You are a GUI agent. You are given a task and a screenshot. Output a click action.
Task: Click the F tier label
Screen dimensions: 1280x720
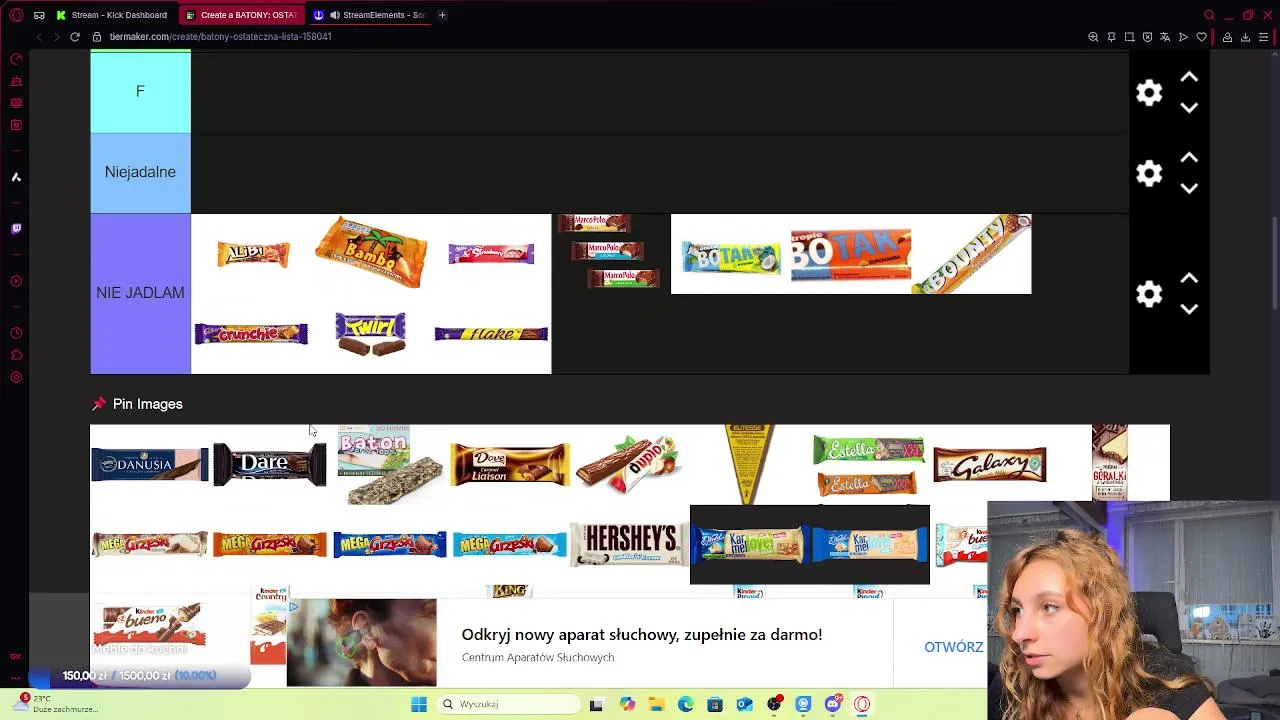tap(140, 92)
